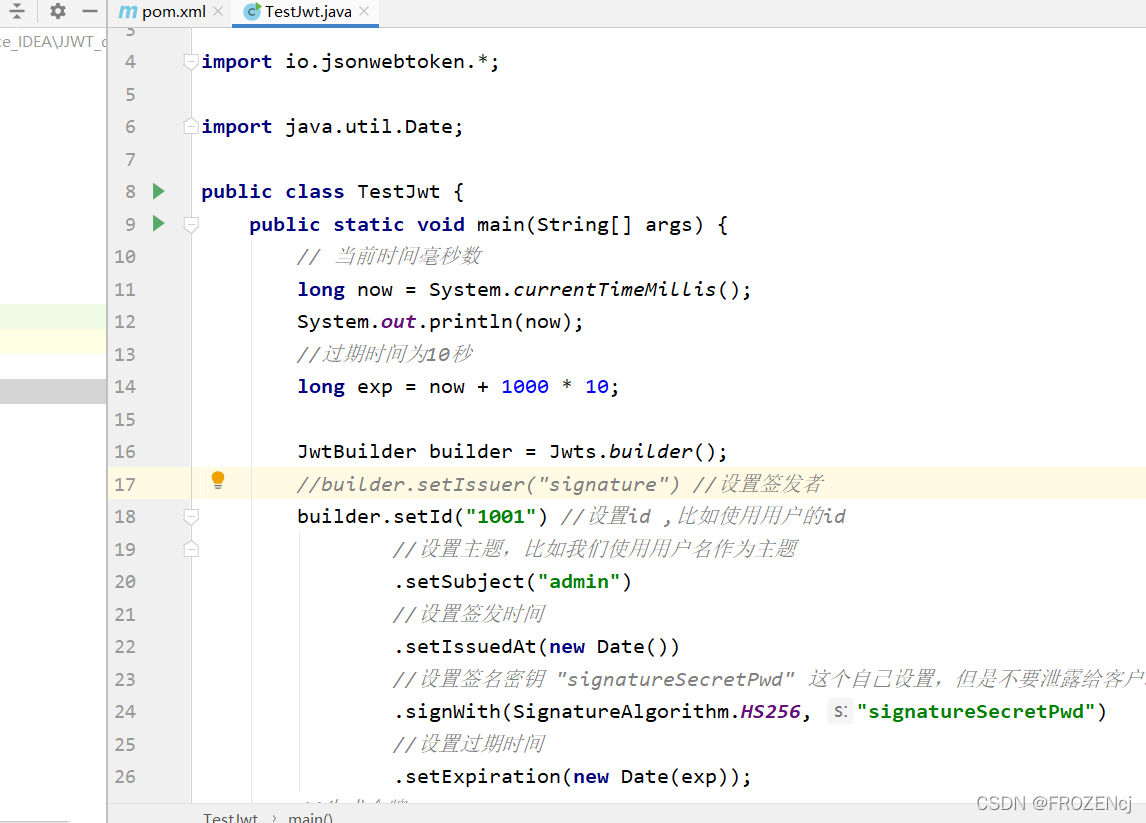Image resolution: width=1146 pixels, height=823 pixels.
Task: Click the "admin" string literal
Action: [x=579, y=582]
